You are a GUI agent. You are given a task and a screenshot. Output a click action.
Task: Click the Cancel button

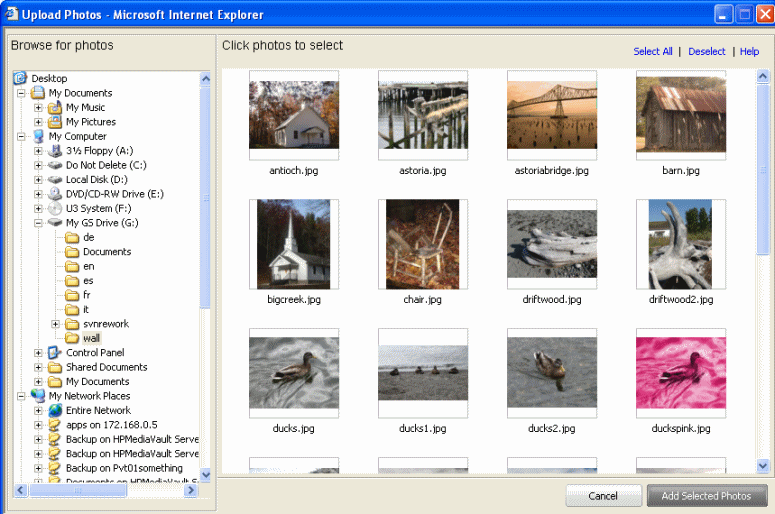[x=603, y=496]
